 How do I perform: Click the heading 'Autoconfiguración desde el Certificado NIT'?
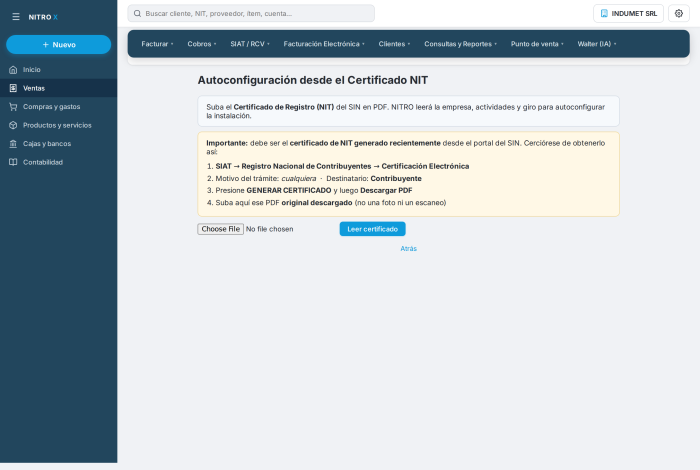tap(312, 80)
